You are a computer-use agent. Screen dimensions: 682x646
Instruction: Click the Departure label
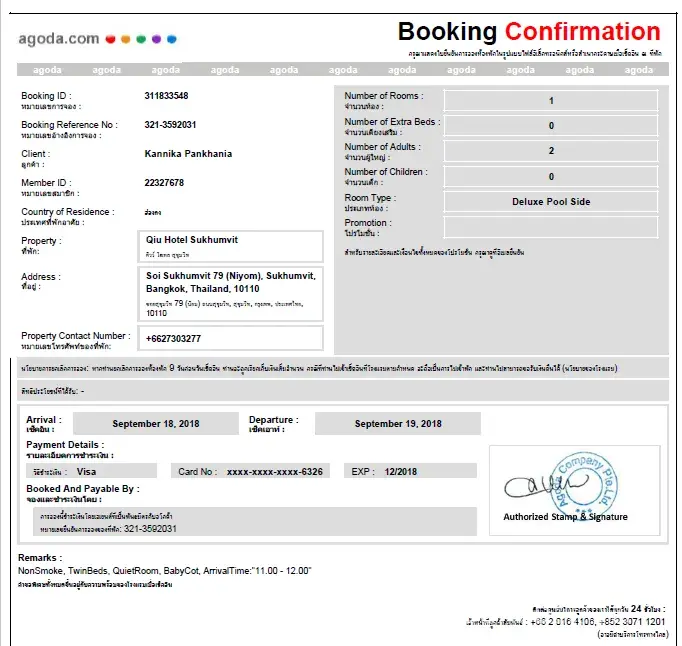(x=274, y=420)
